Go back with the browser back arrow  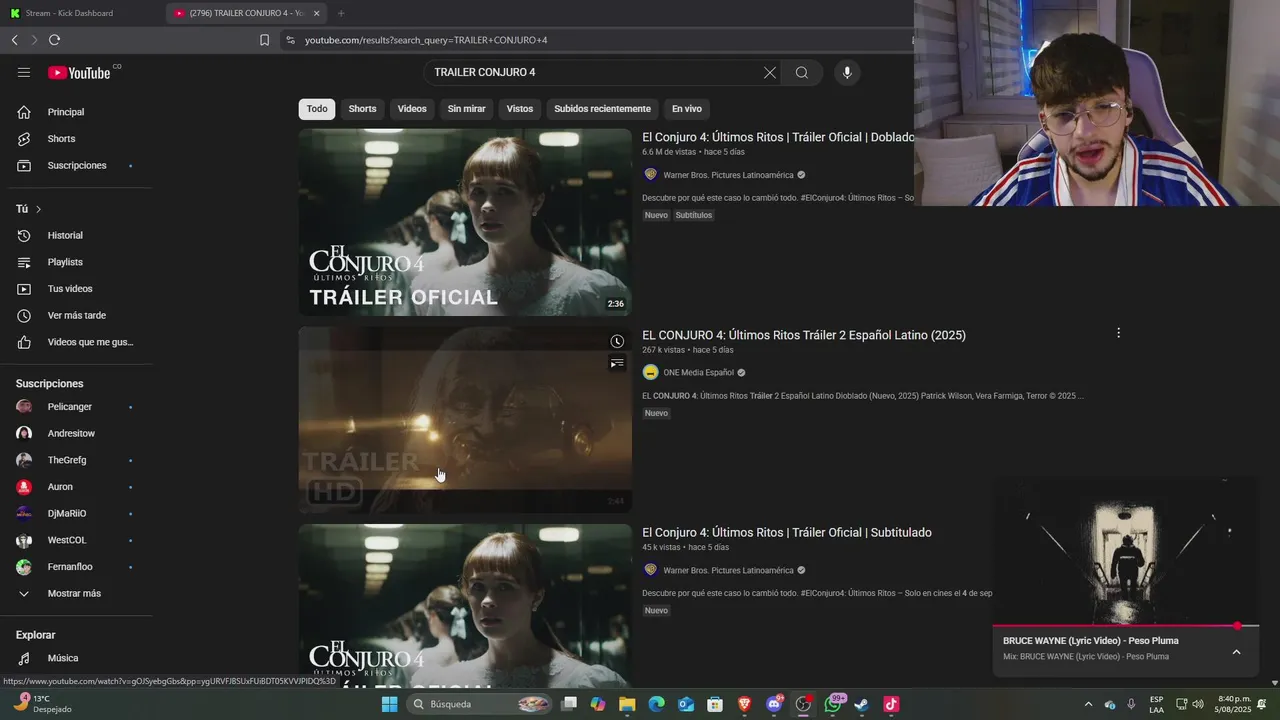[15, 40]
